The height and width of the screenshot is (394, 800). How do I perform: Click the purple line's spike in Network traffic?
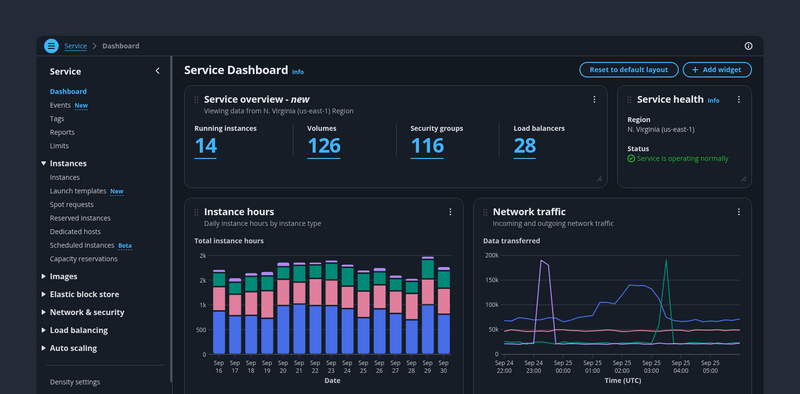tap(544, 263)
